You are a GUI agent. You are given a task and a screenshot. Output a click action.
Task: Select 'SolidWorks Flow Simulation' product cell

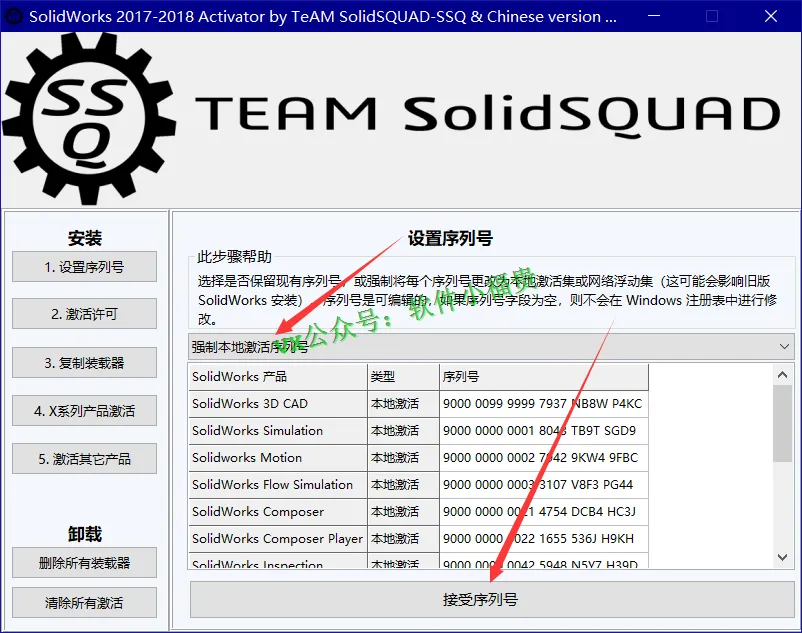coord(278,485)
